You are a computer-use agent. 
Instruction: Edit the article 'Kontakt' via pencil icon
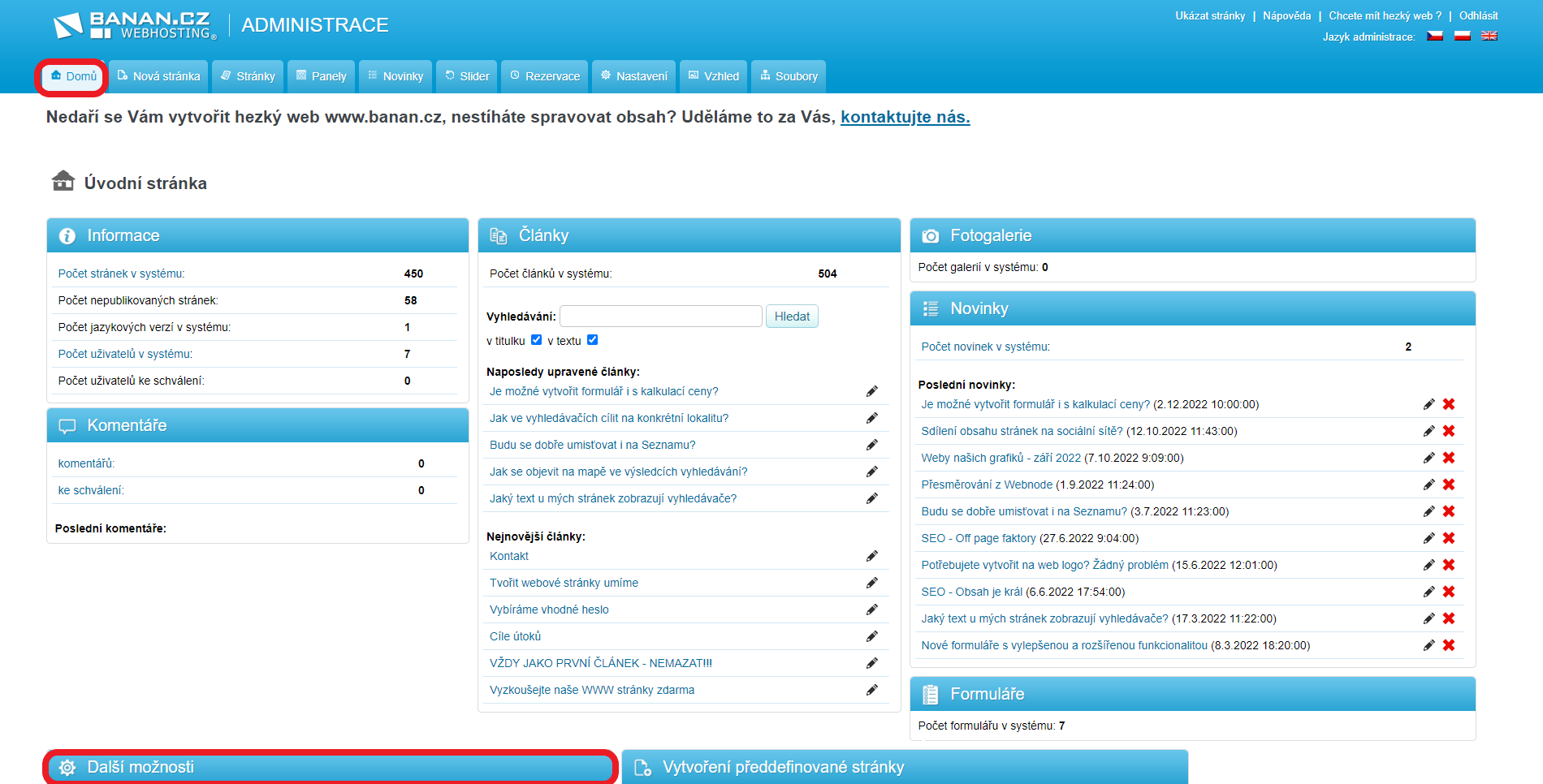coord(871,556)
